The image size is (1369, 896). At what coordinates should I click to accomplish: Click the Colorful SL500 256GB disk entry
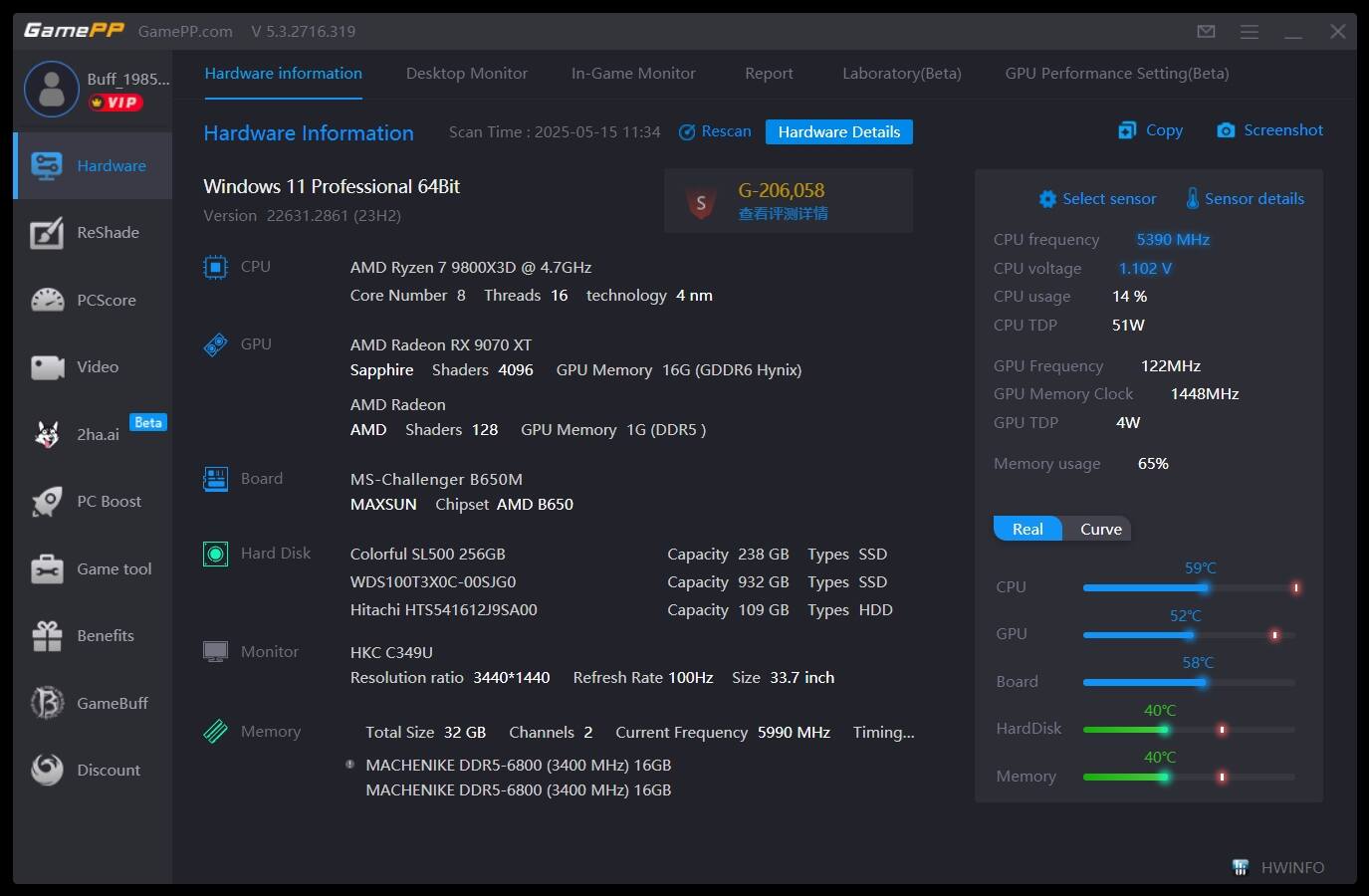428,555
